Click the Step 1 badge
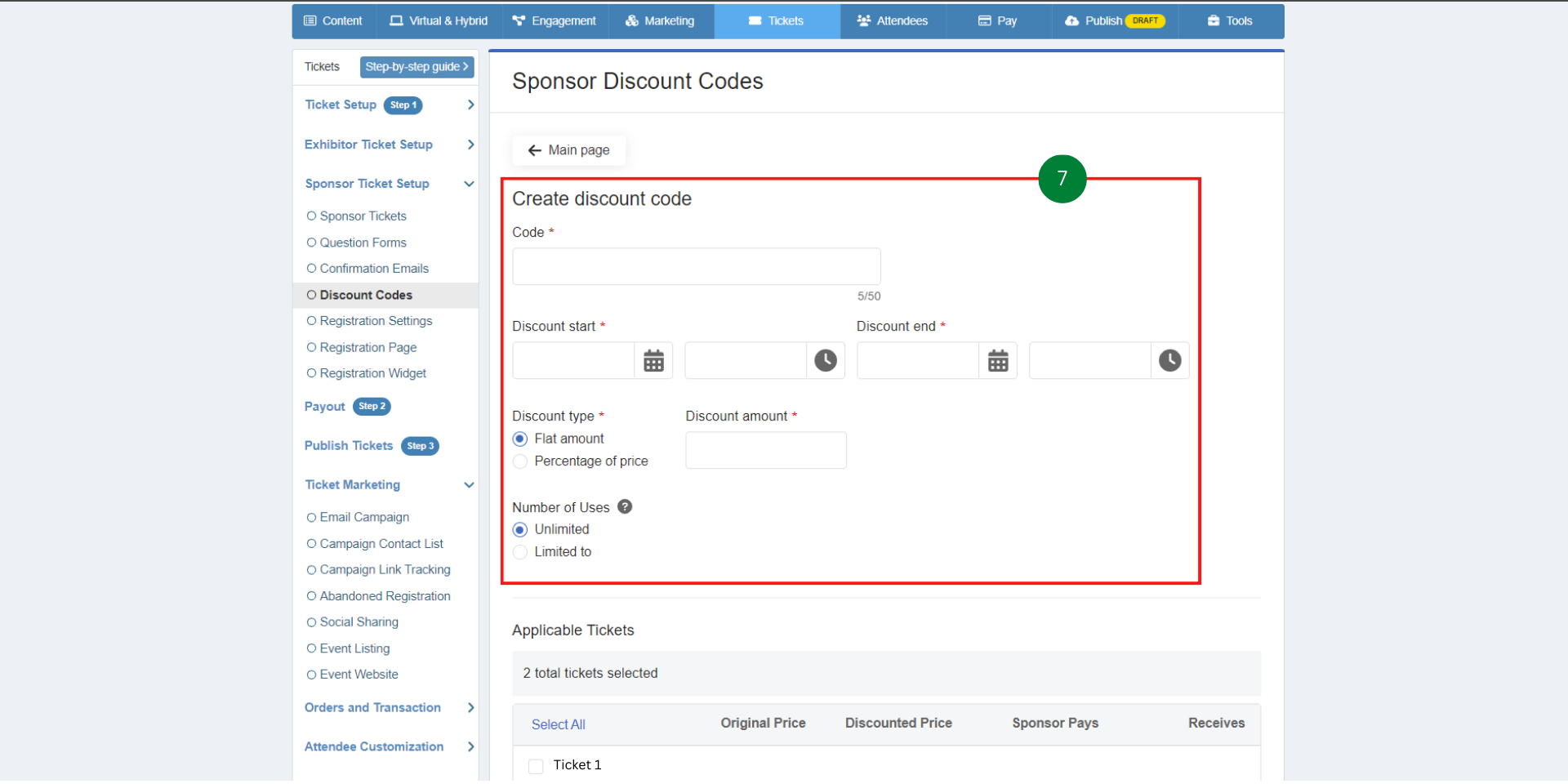1568x784 pixels. tap(403, 105)
